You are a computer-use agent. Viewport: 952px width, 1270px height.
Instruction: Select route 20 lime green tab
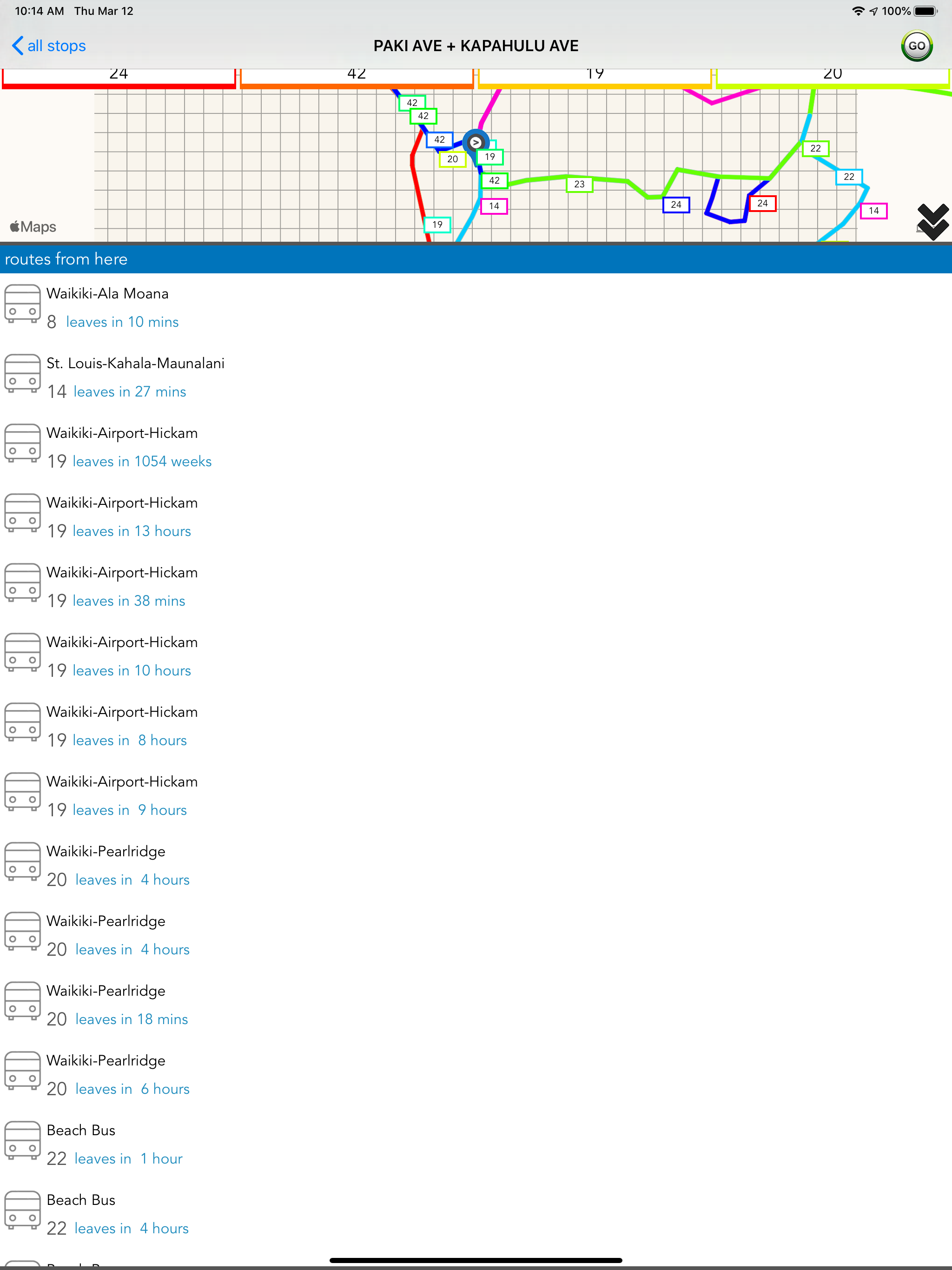(x=833, y=78)
